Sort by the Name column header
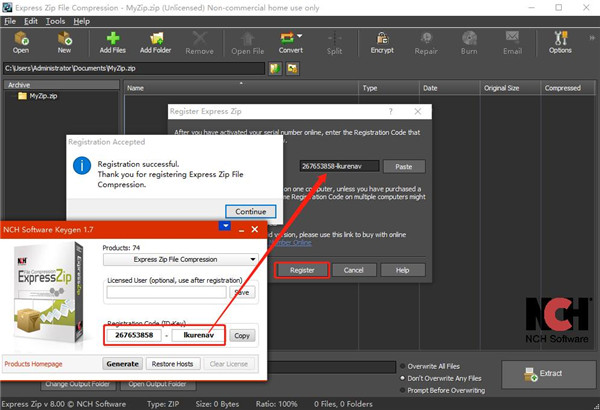Screen dimensions: 600x410 click(x=241, y=88)
